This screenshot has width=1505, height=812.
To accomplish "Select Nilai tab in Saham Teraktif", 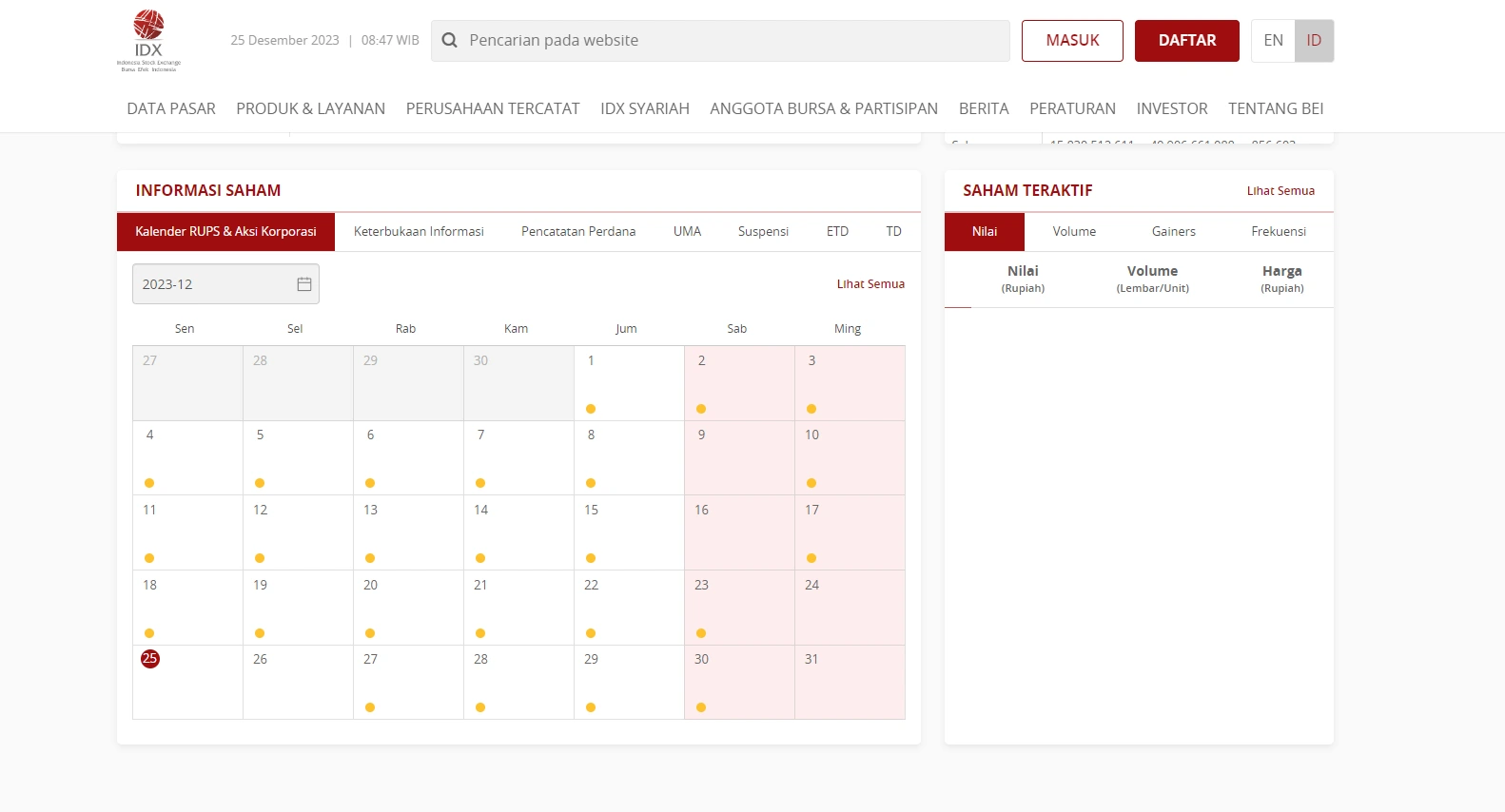I will (x=985, y=232).
